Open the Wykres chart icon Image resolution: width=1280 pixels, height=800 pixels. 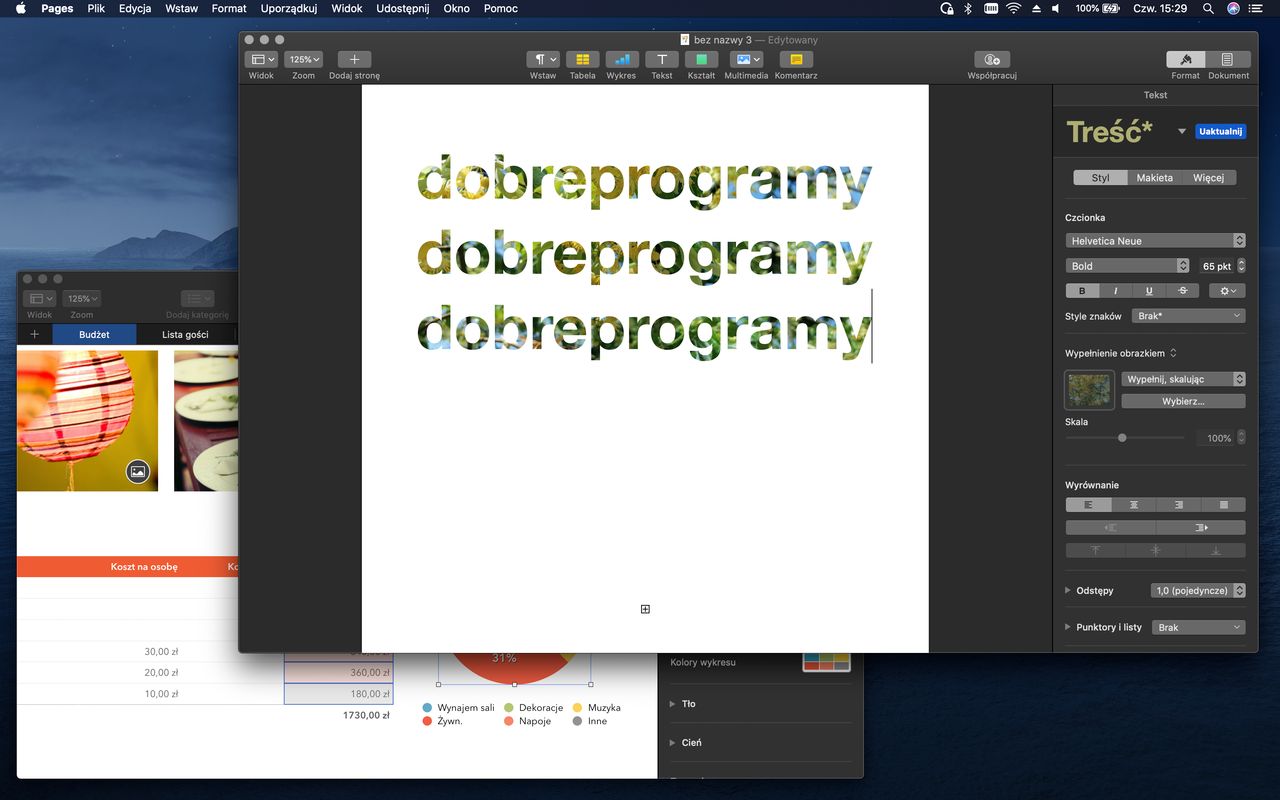click(621, 60)
